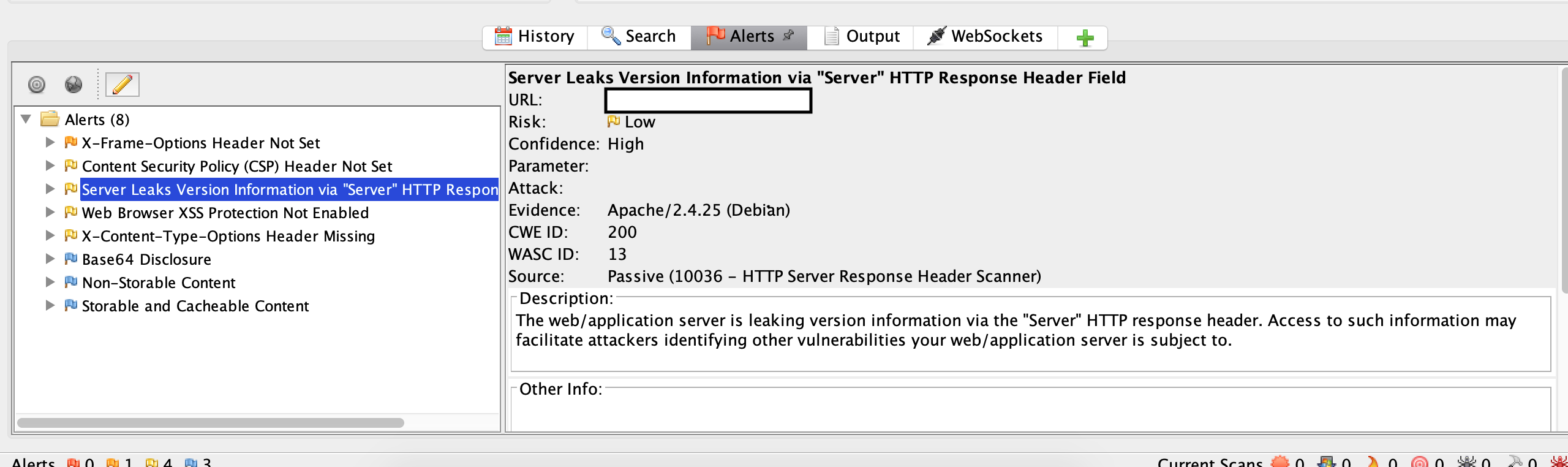Image resolution: width=1568 pixels, height=467 pixels.
Task: Click the pin icon on Alerts tab
Action: [788, 36]
